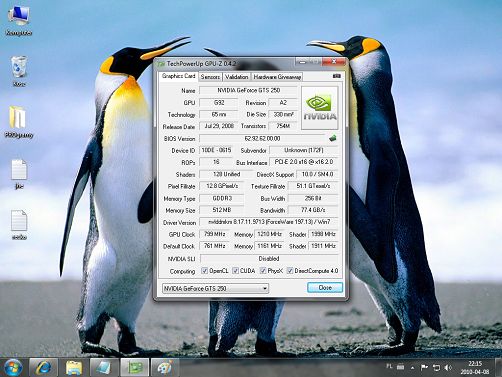This screenshot has width=502, height=377.
Task: Select the upper text file desktop icon
Action: click(19, 174)
